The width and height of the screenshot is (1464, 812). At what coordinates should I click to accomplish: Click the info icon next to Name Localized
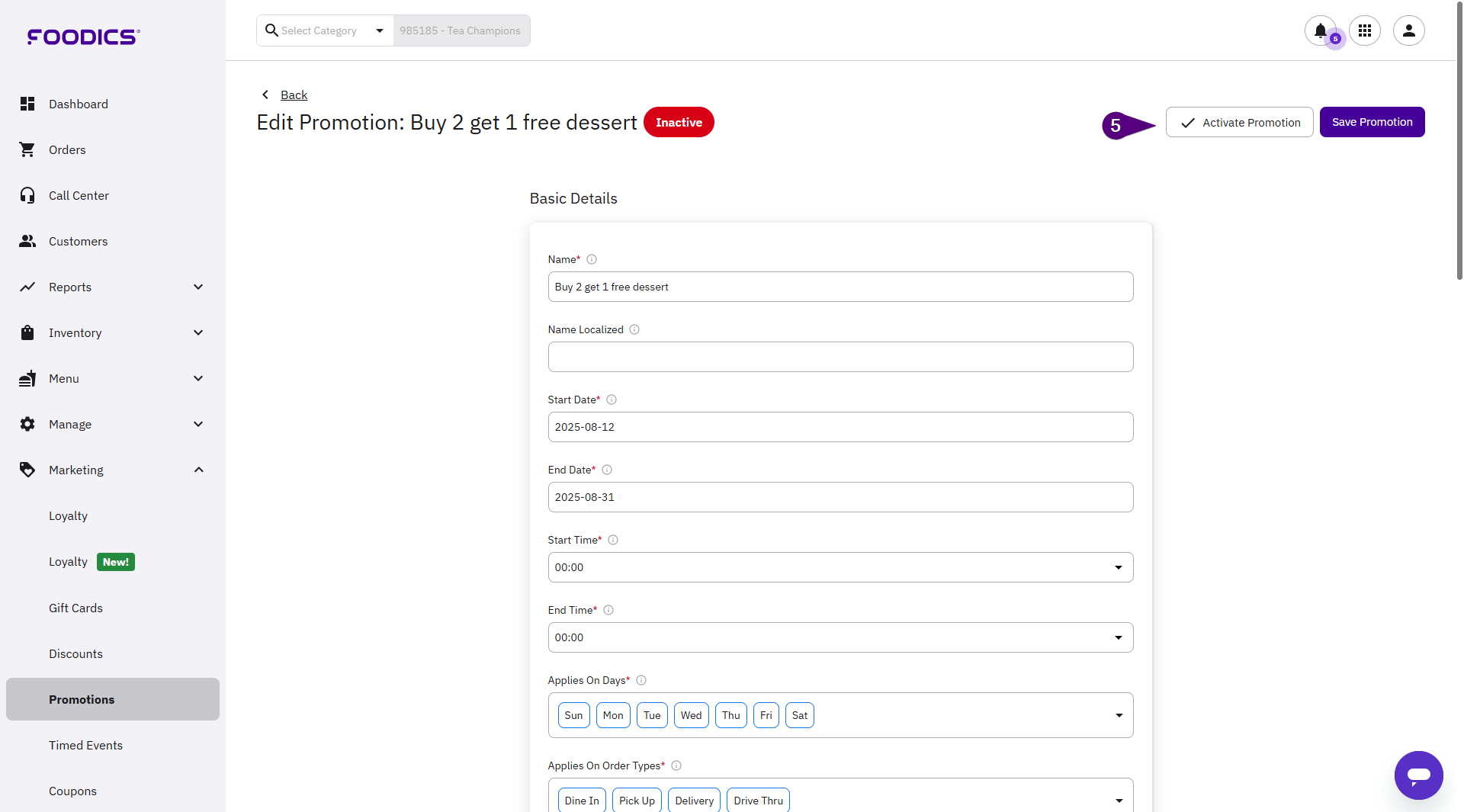tap(634, 329)
